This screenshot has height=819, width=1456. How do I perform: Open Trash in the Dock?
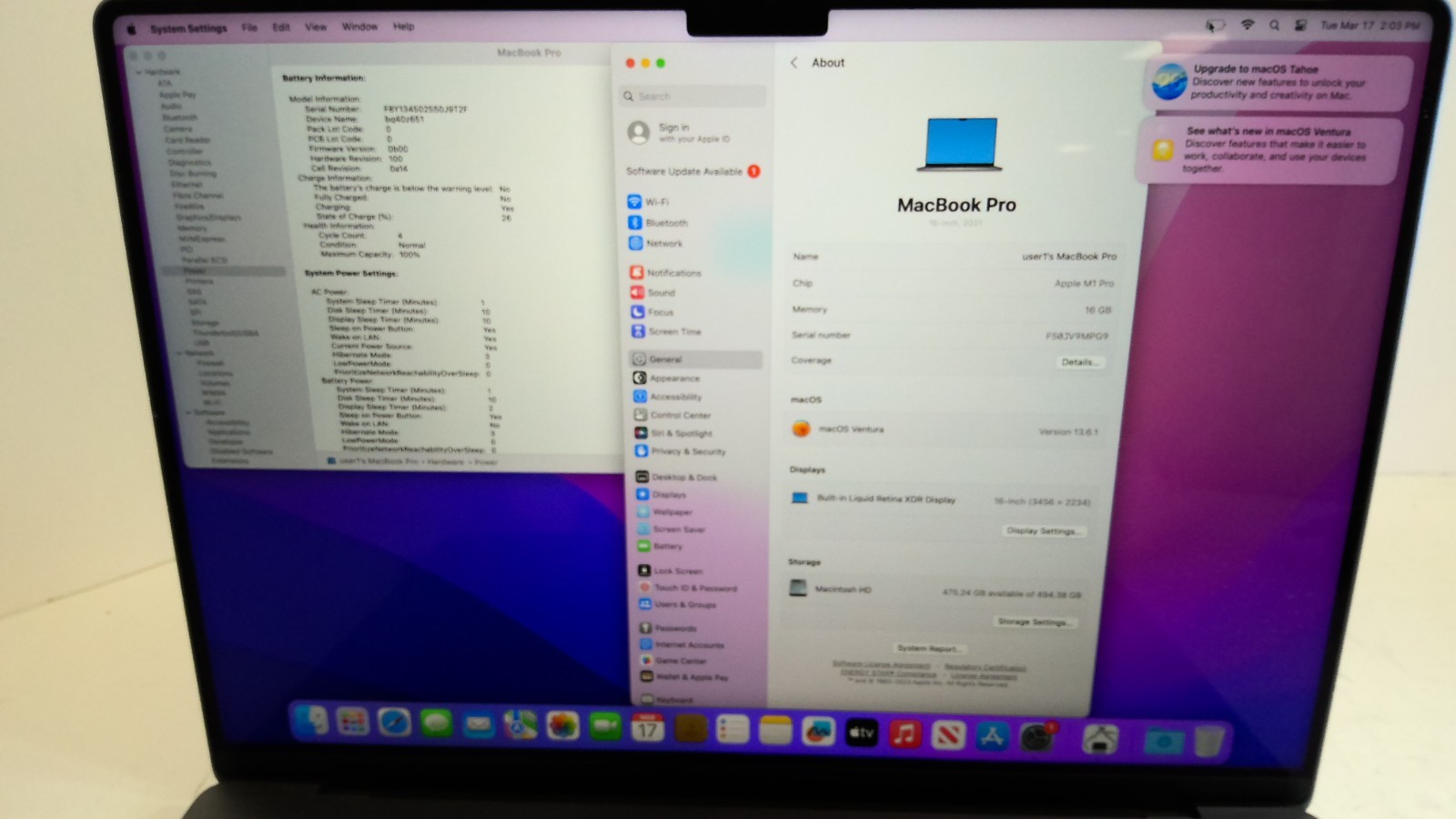[1208, 741]
